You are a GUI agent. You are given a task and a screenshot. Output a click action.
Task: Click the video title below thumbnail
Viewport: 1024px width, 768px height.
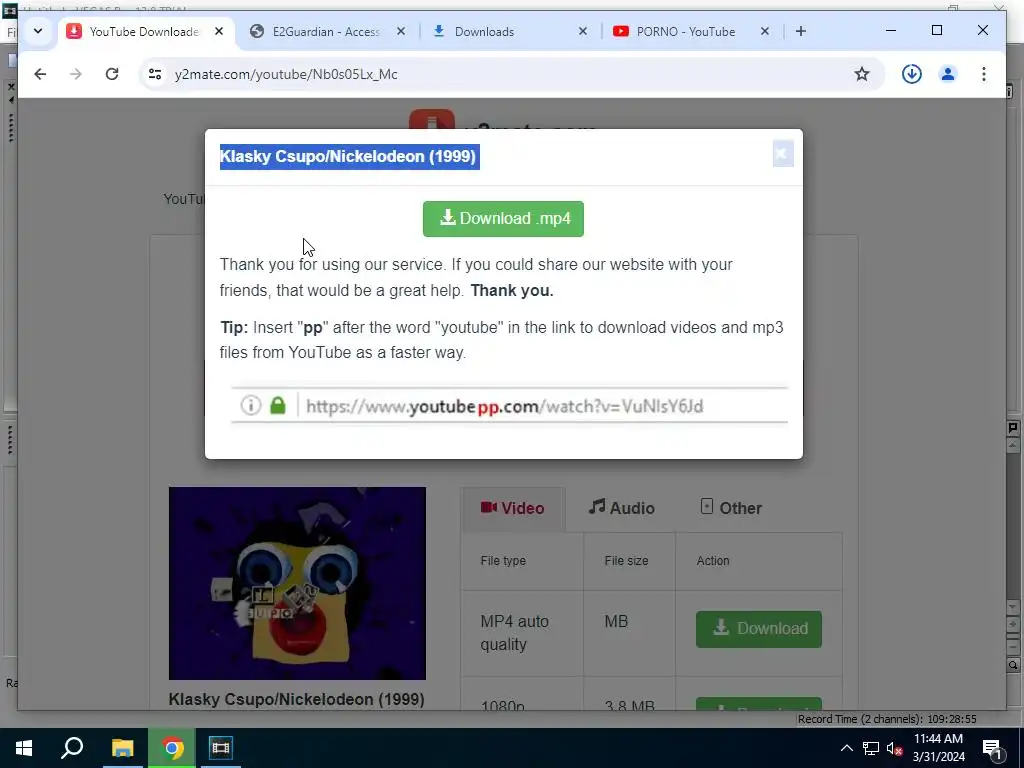(x=296, y=699)
